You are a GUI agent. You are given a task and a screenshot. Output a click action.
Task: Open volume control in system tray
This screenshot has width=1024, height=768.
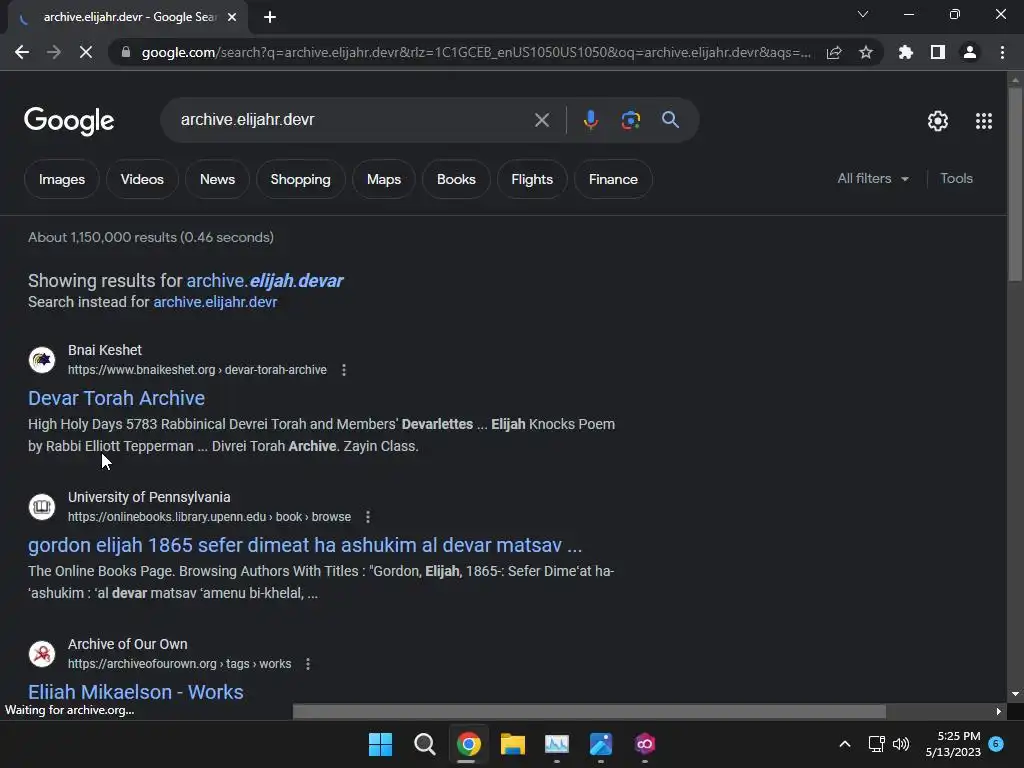pos(901,744)
